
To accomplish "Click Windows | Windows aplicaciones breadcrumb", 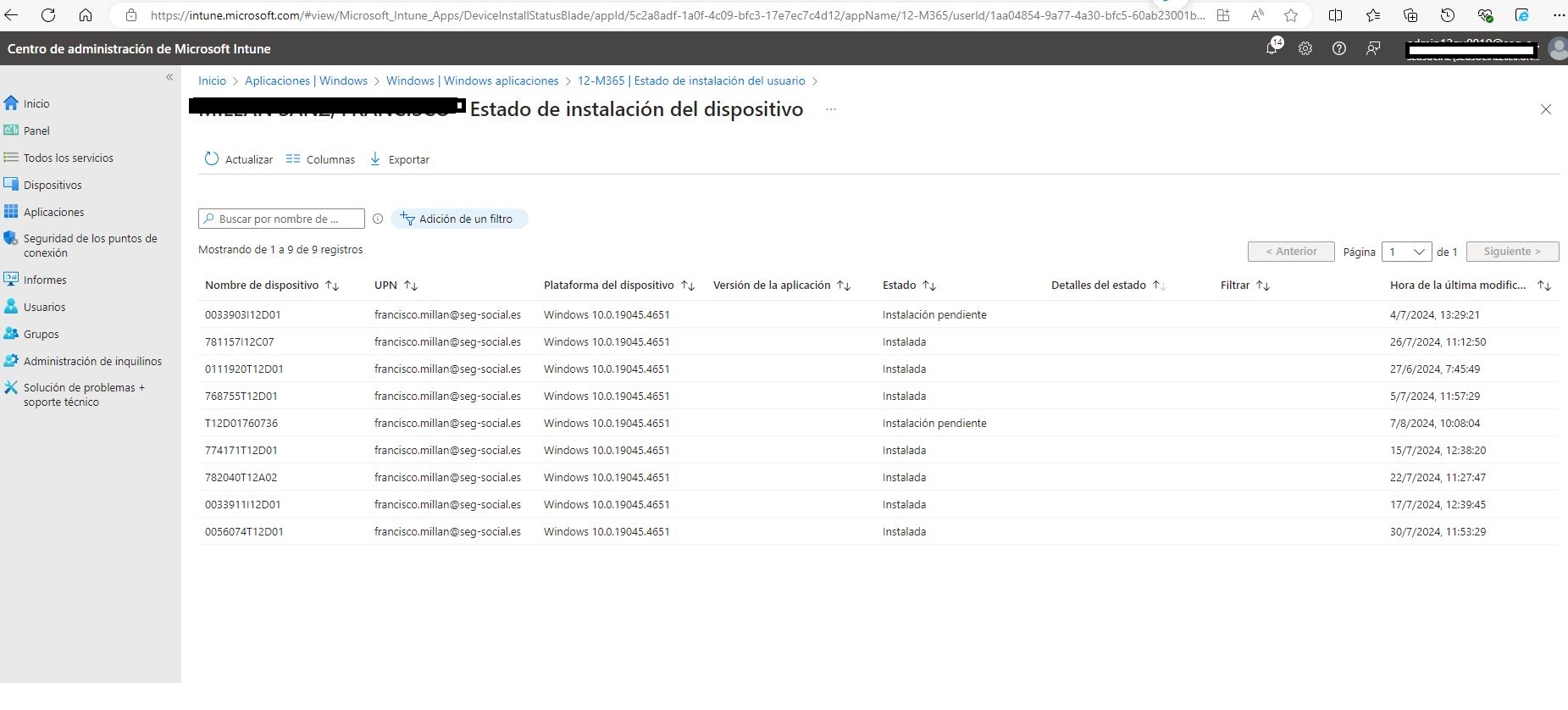I will tap(473, 80).
